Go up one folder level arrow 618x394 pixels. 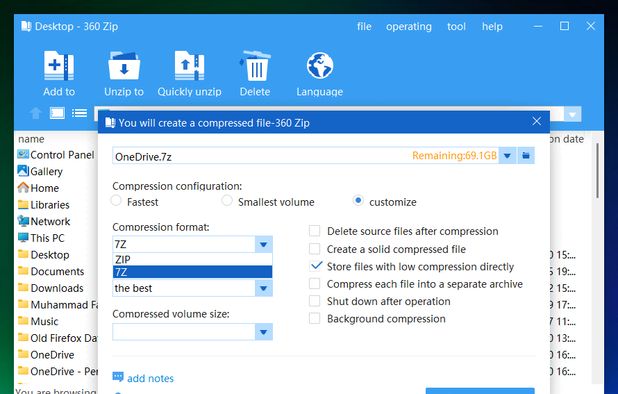tap(35, 113)
